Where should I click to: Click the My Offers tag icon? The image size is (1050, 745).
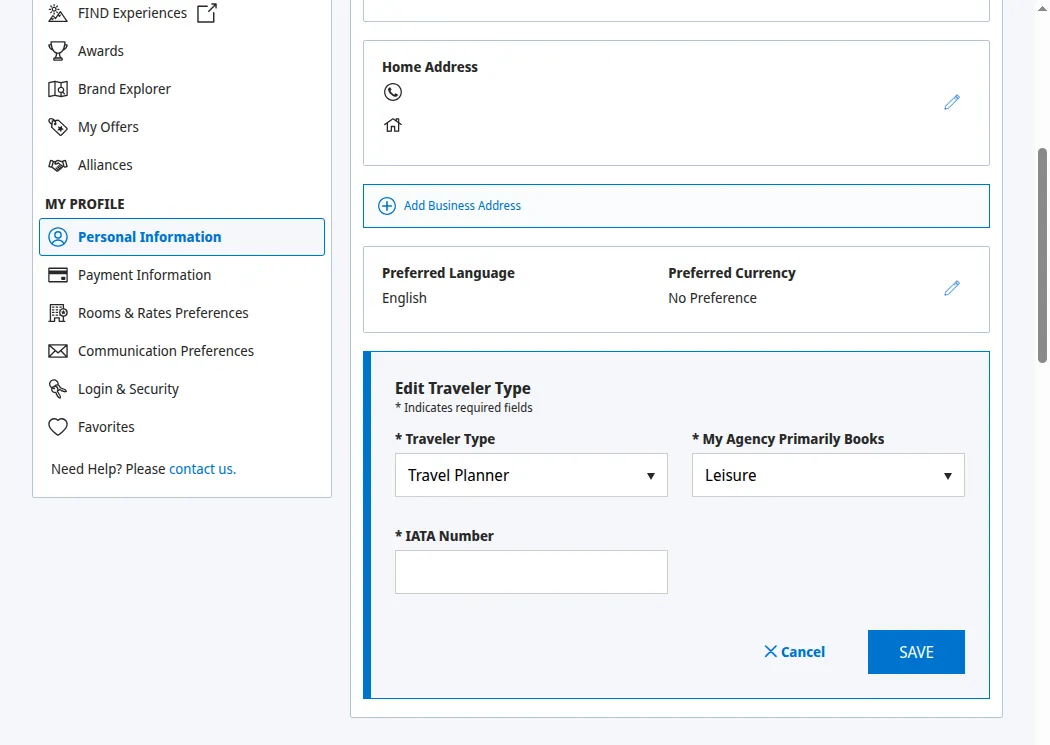click(58, 127)
